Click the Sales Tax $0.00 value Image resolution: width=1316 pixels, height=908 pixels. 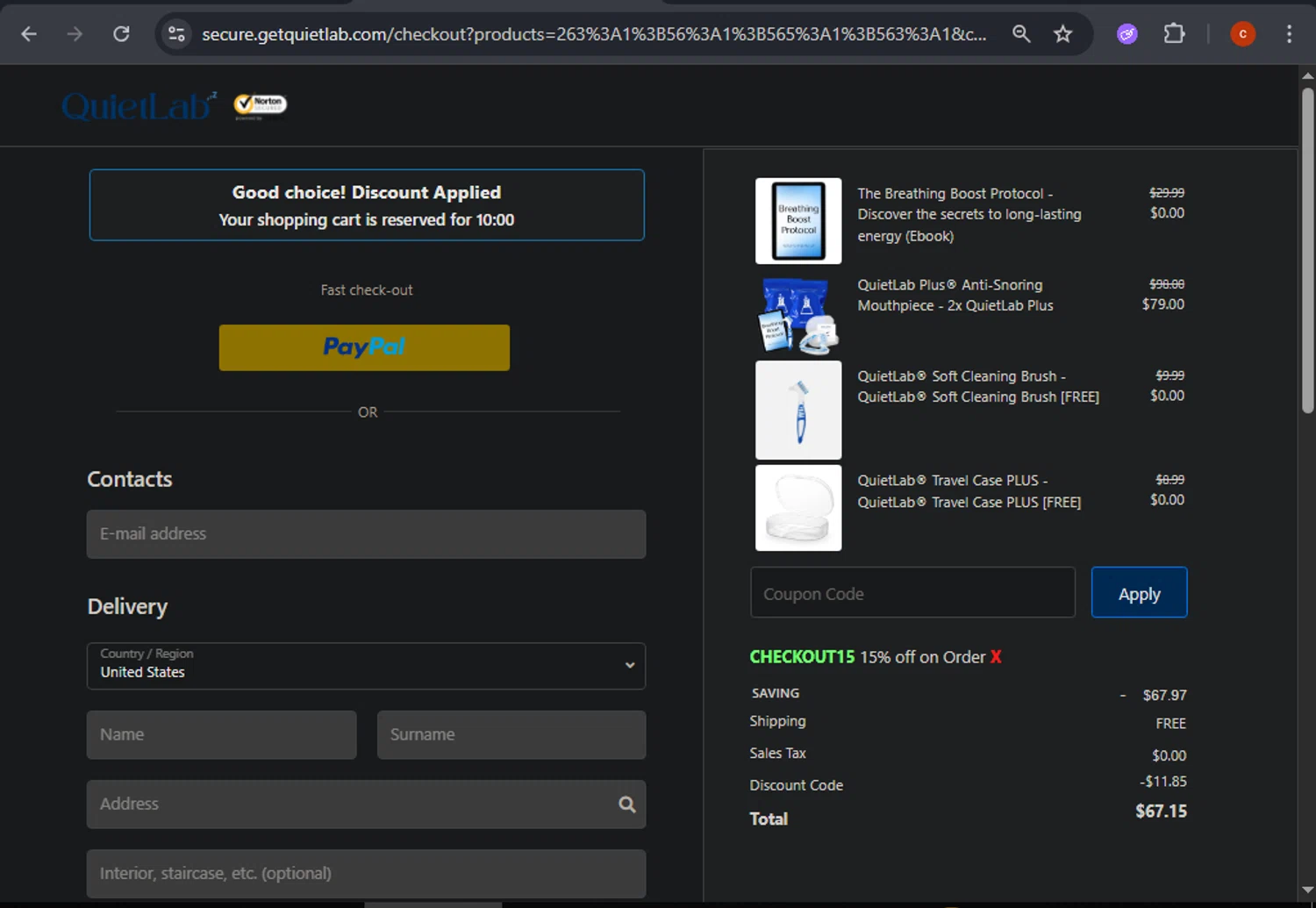point(1169,756)
